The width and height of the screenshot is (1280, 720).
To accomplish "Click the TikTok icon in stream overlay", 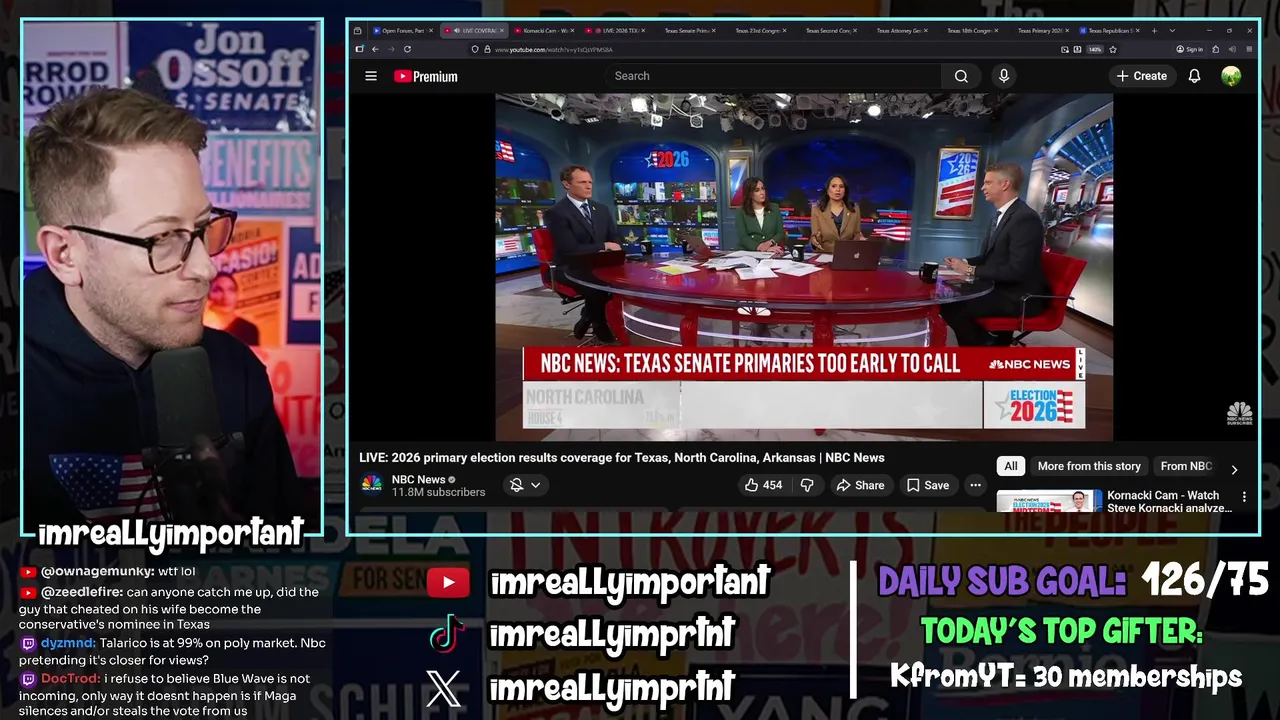I will coord(447,633).
